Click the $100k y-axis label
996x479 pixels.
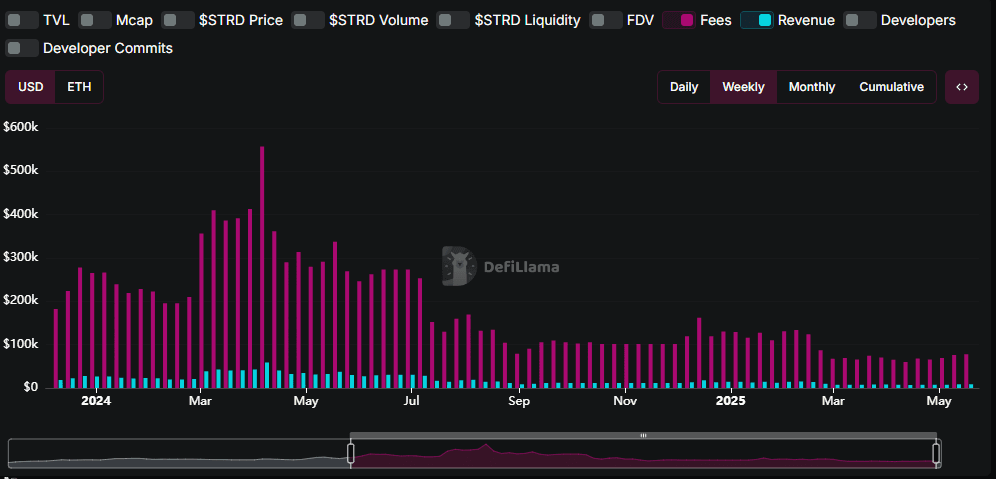21,344
